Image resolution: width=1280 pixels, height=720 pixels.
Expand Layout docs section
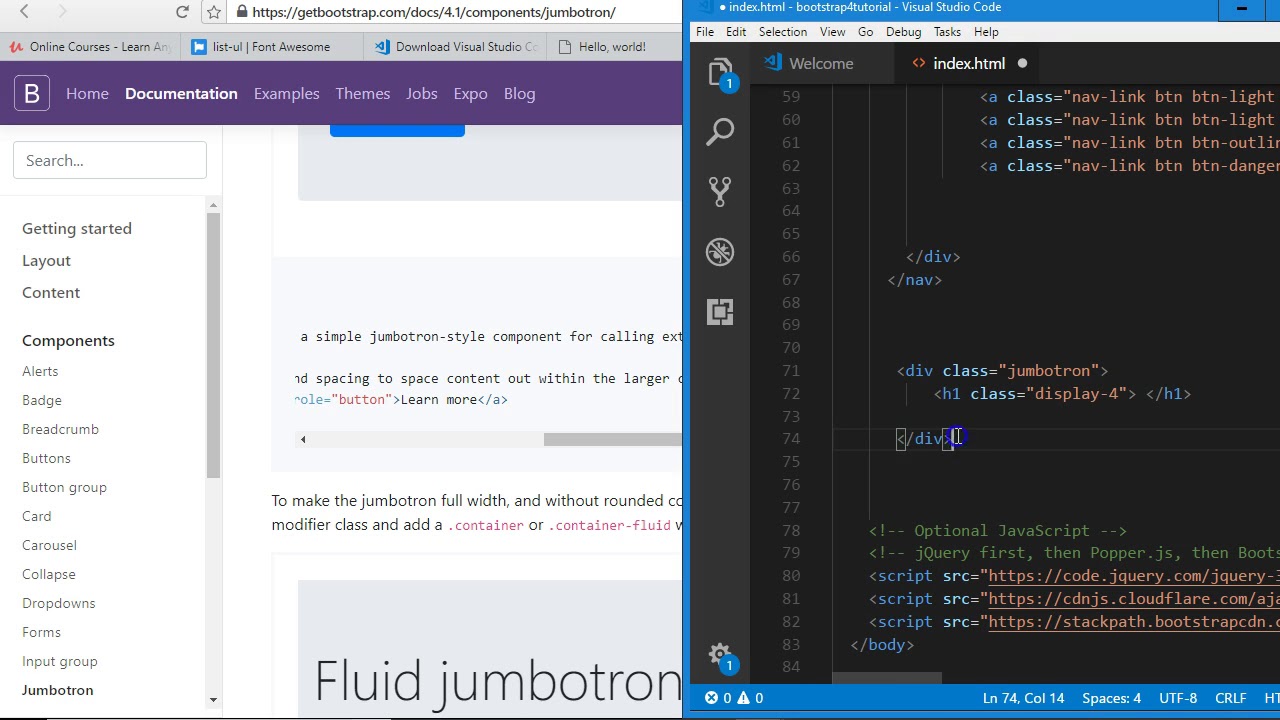[x=46, y=260]
